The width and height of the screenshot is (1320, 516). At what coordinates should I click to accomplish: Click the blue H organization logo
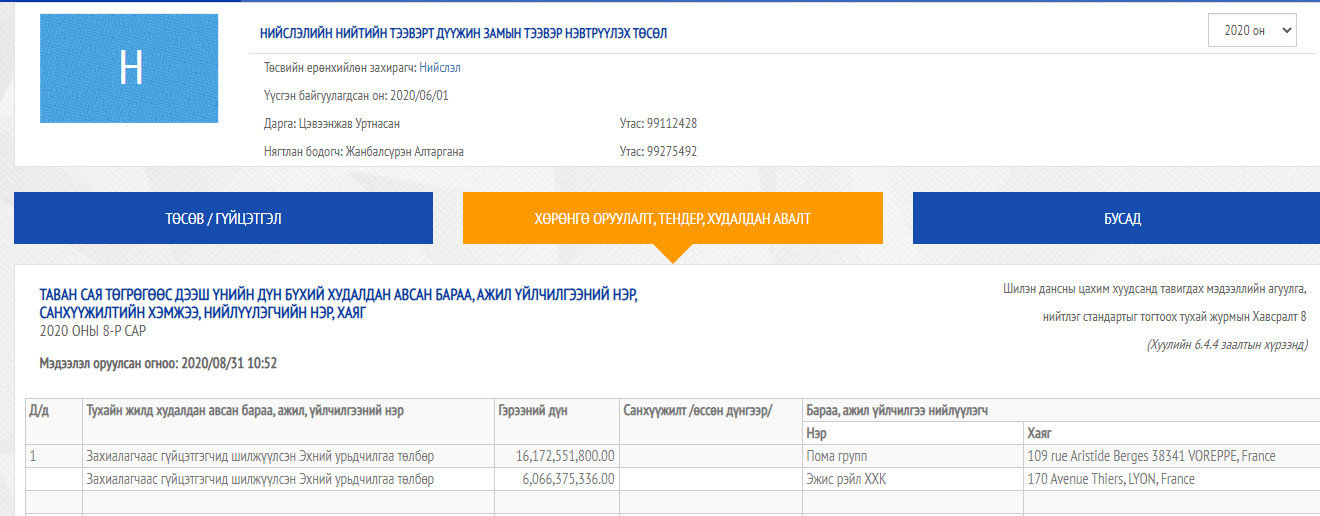[x=129, y=68]
